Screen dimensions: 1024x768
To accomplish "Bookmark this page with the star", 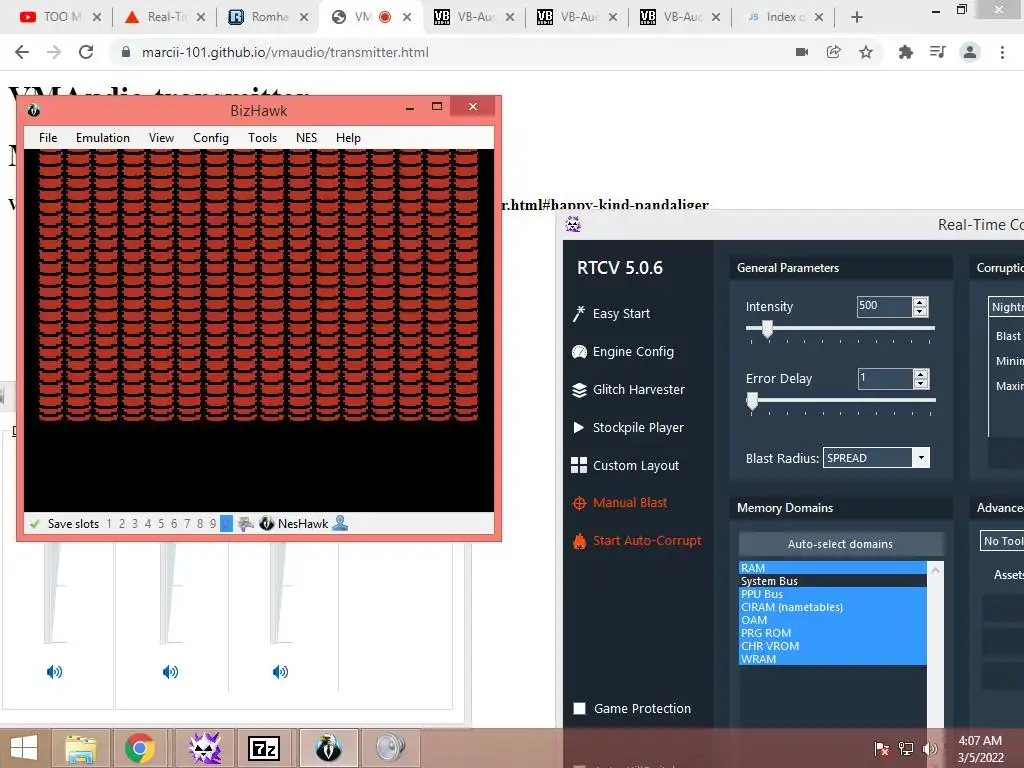I will [x=866, y=52].
